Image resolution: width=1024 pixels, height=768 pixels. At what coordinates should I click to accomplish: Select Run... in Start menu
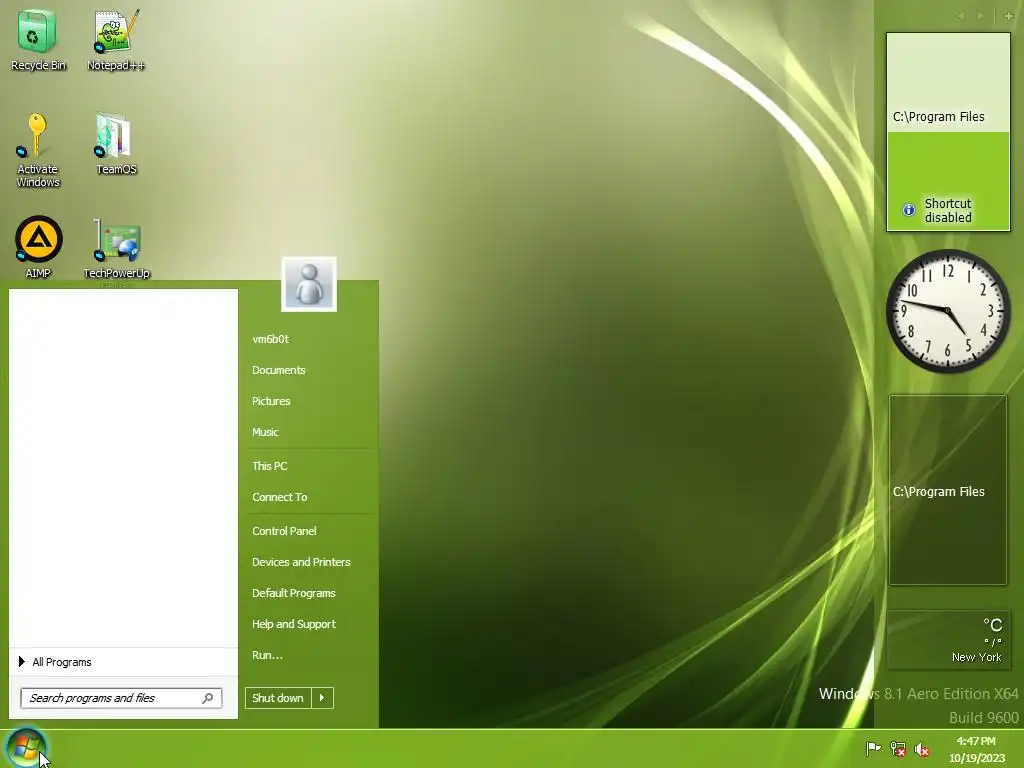(267, 655)
